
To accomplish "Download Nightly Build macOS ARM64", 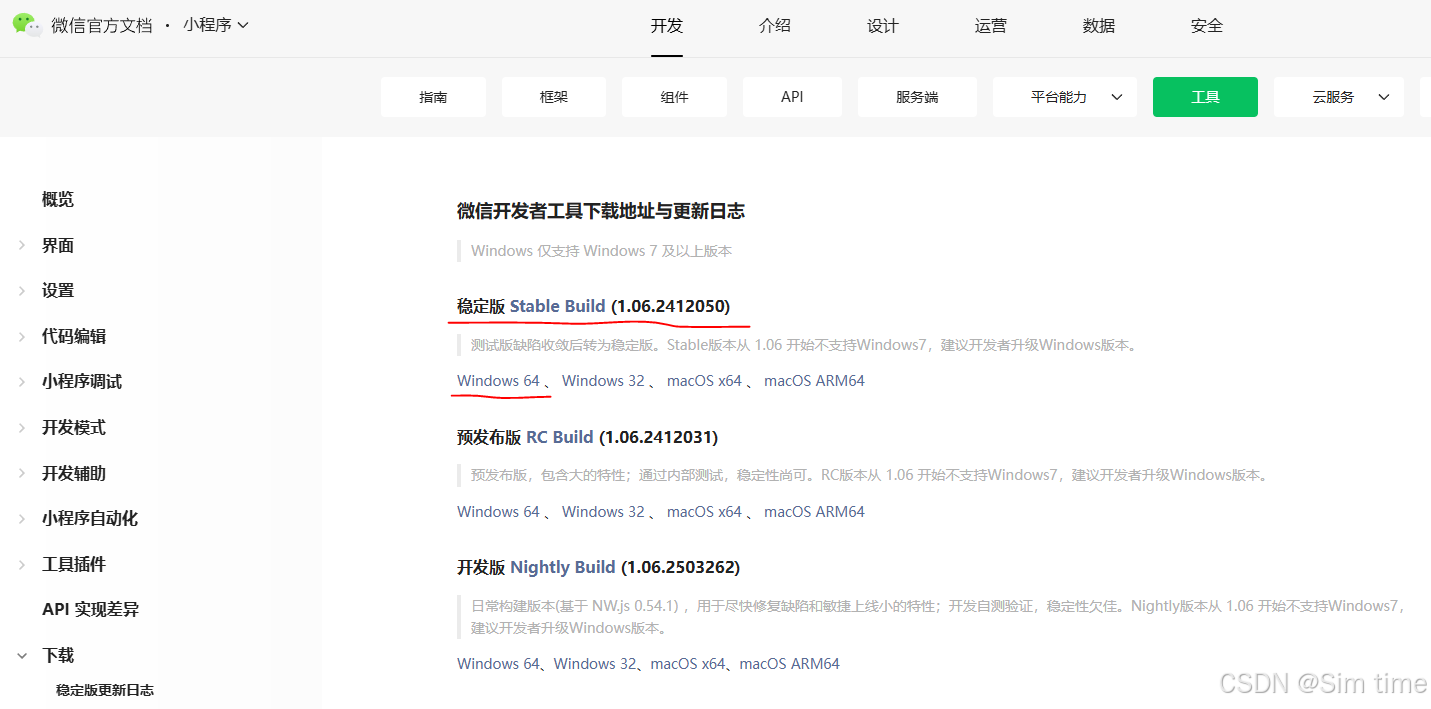I will pyautogui.click(x=790, y=664).
